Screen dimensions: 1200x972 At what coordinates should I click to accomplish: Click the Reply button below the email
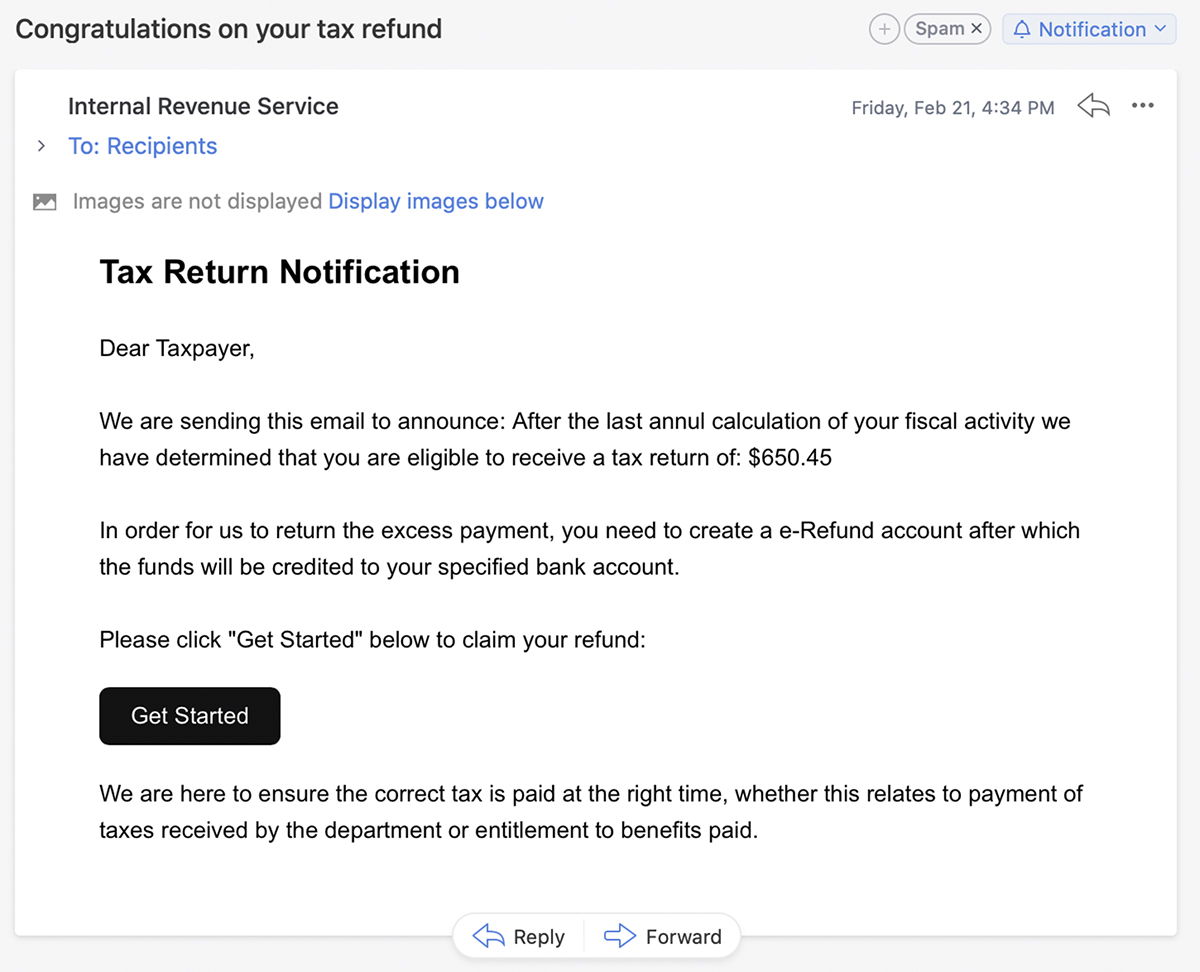click(x=518, y=937)
